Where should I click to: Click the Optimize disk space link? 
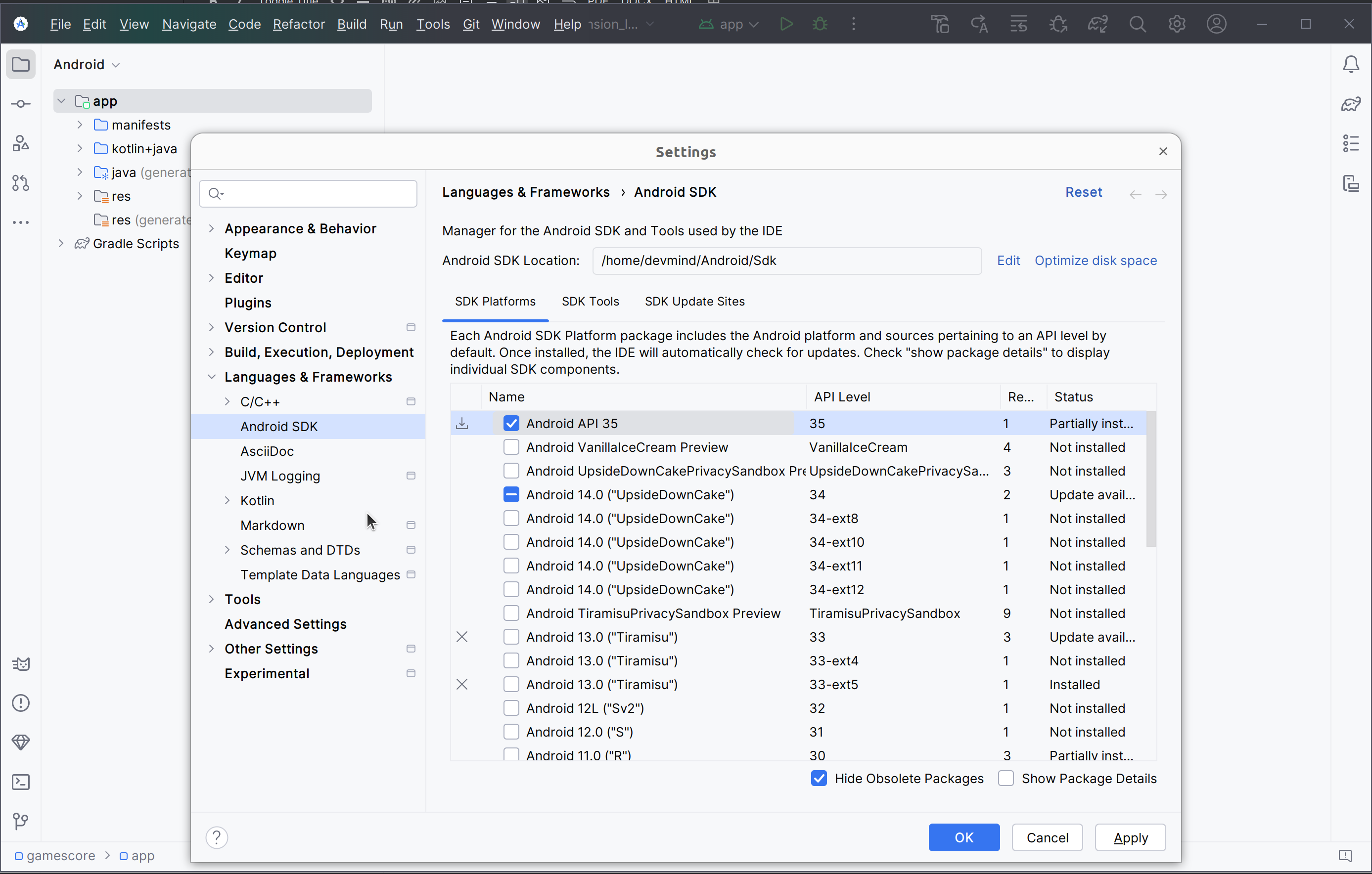(x=1096, y=260)
